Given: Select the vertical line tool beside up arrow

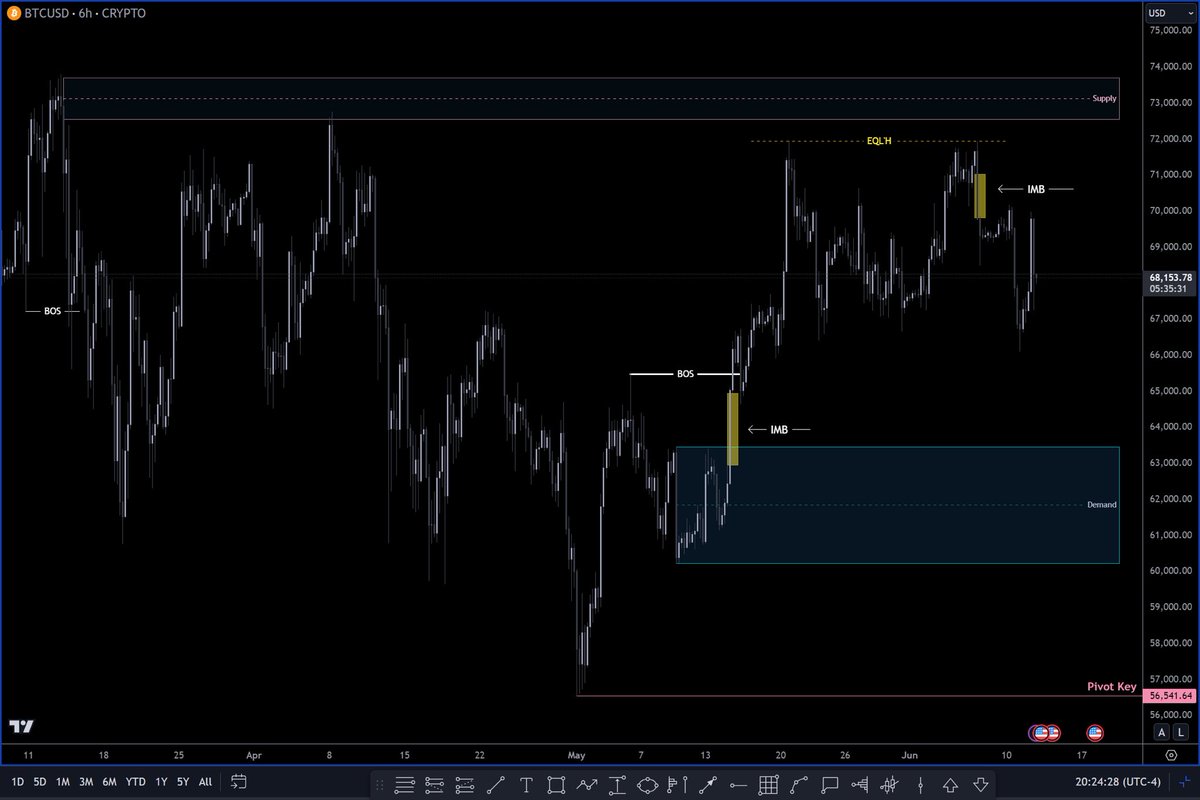Looking at the screenshot, I should point(921,783).
